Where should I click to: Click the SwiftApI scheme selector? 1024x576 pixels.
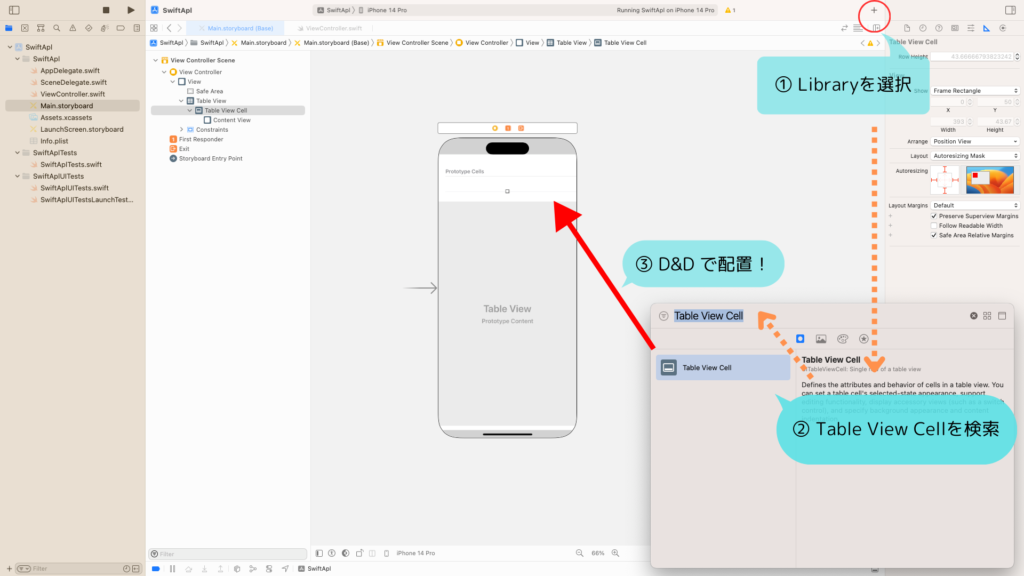coord(334,10)
